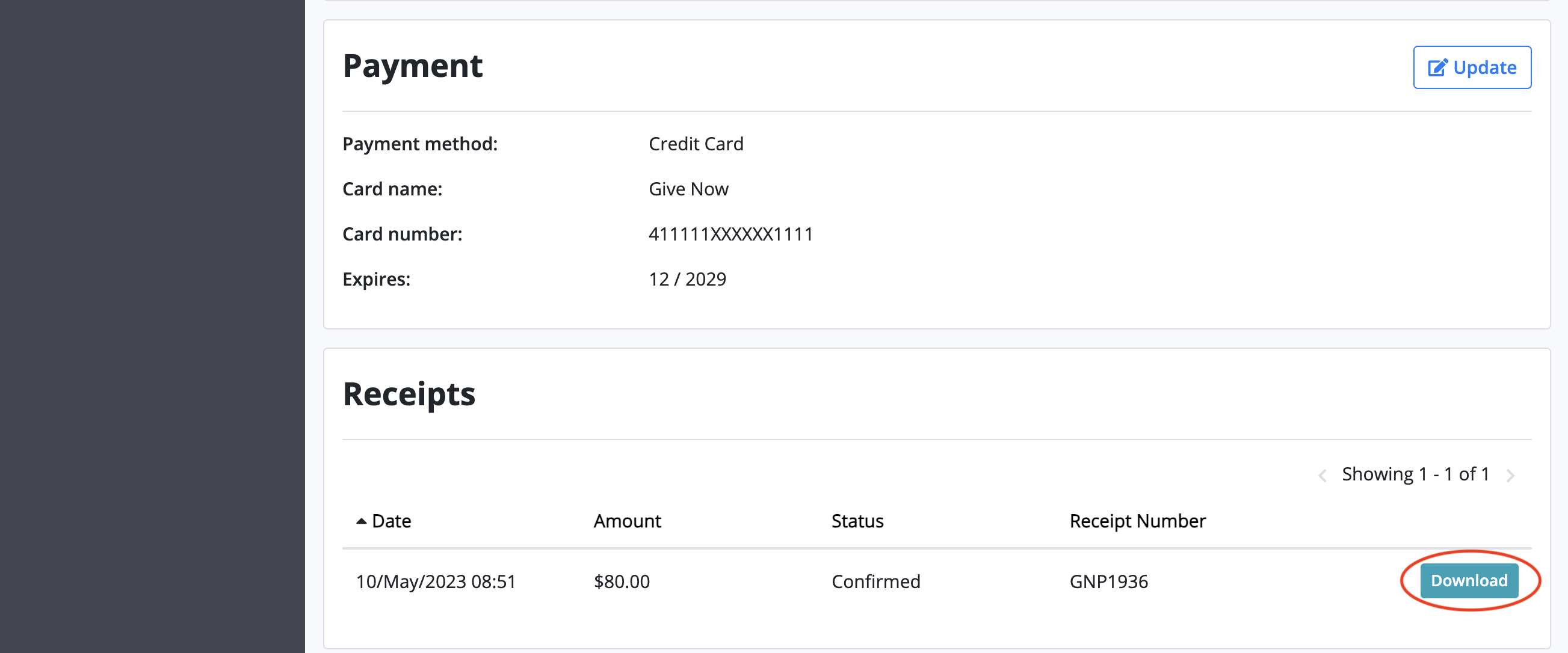This screenshot has width=1568, height=653.
Task: Click the $80.00 amount cell
Action: click(622, 582)
